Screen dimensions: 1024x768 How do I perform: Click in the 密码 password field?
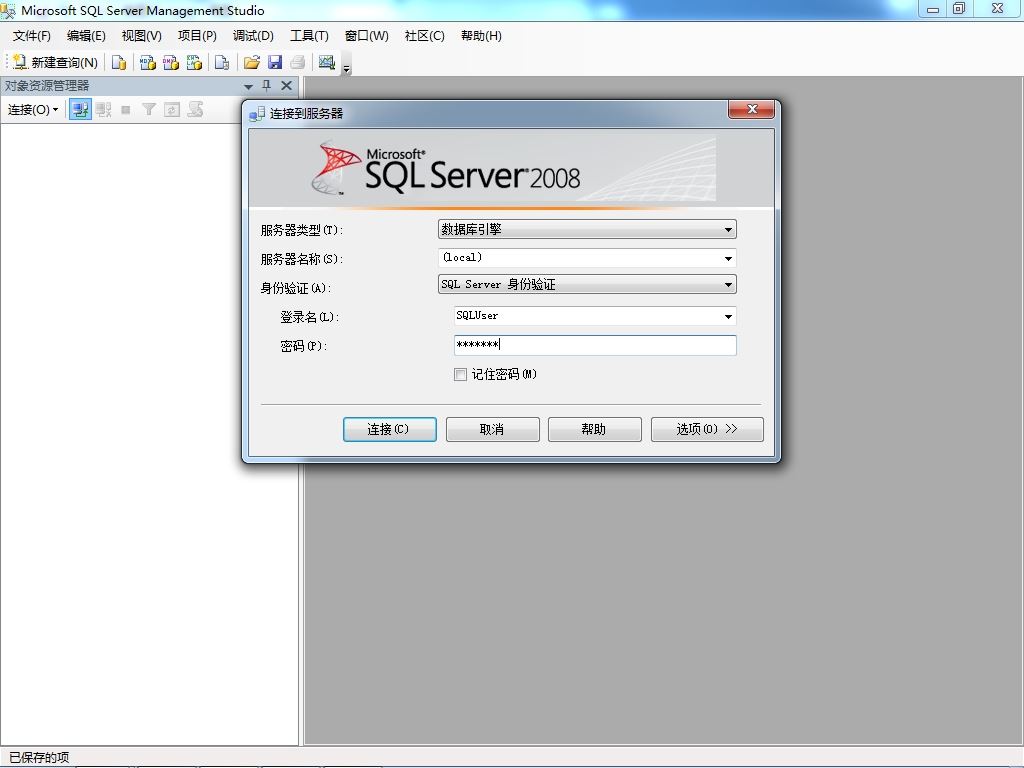595,345
